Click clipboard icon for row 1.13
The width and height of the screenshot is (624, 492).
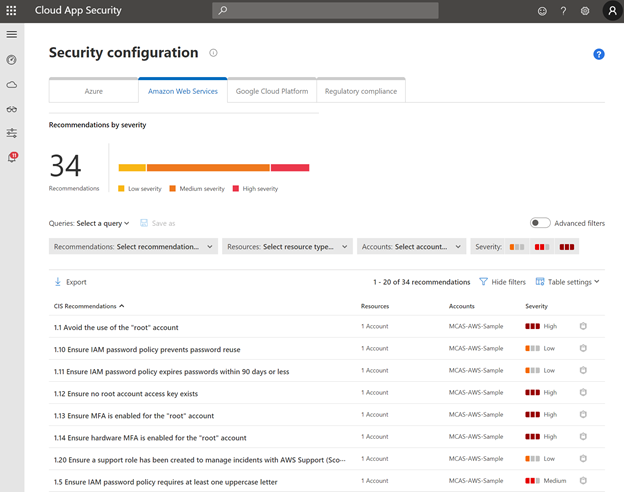tap(583, 414)
